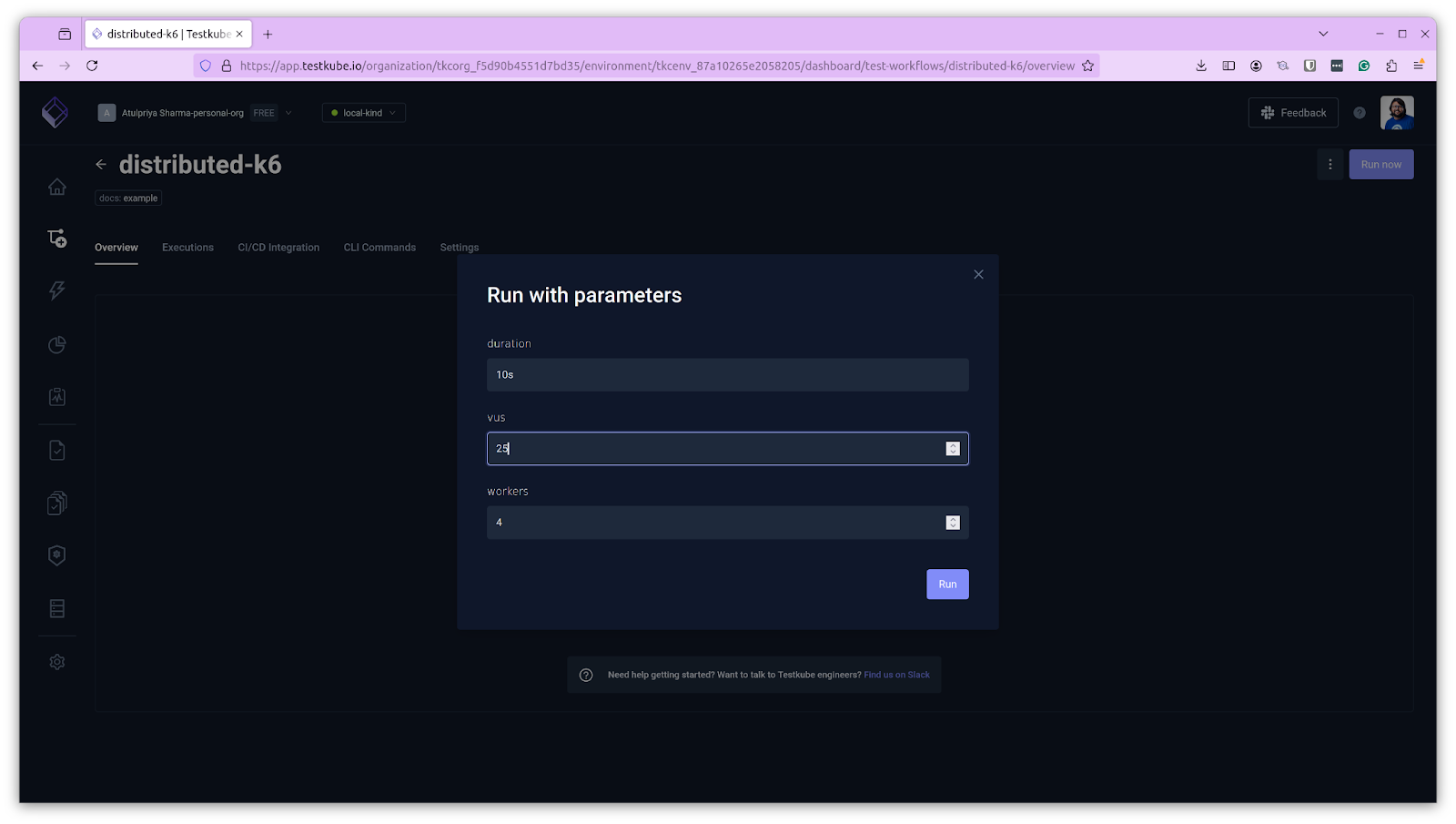The width and height of the screenshot is (1456, 824).
Task: Reload the browser page
Action: point(92,66)
